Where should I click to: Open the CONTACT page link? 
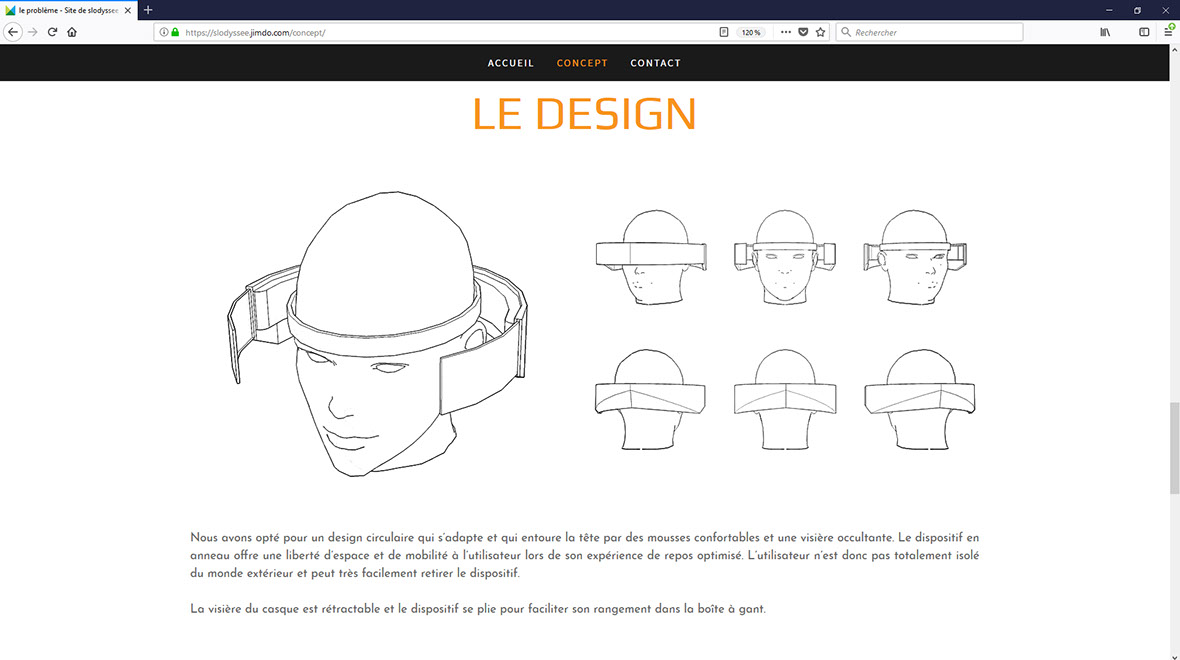655,63
